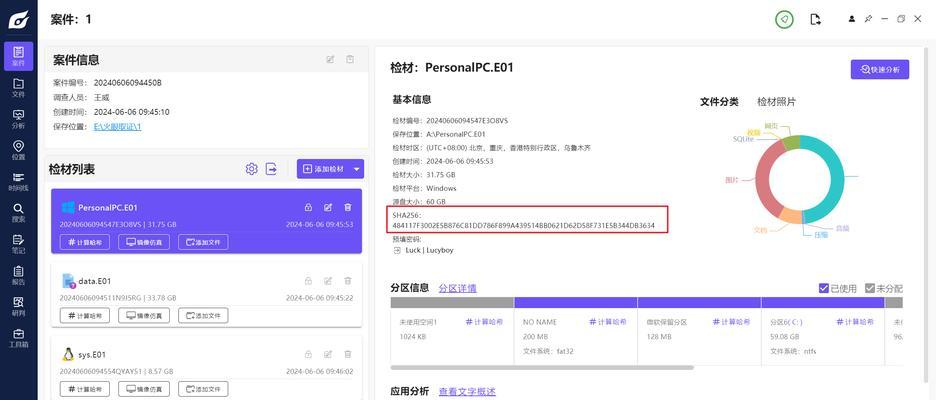The width and height of the screenshot is (936, 400).
Task: Open the 时间线 view in sidebar
Action: click(19, 181)
